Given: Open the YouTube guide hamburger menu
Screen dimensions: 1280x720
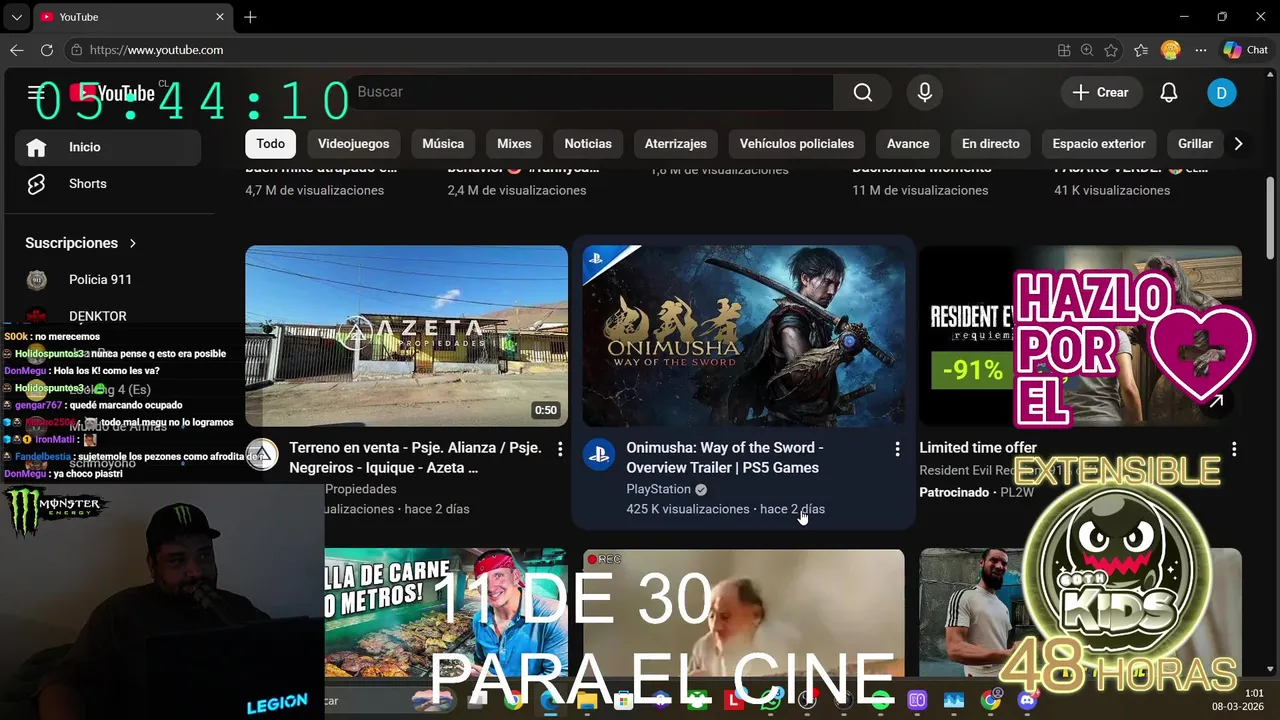Looking at the screenshot, I should 36,92.
